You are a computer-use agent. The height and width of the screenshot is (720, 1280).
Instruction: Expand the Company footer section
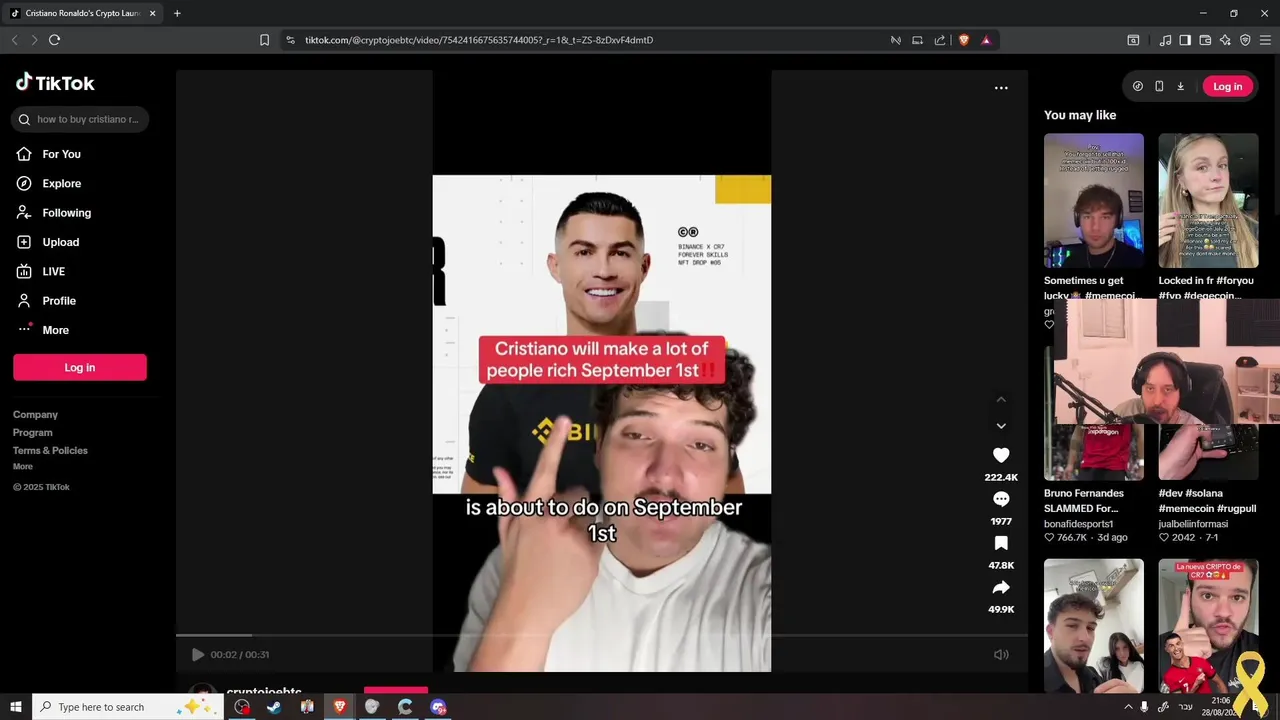[35, 414]
